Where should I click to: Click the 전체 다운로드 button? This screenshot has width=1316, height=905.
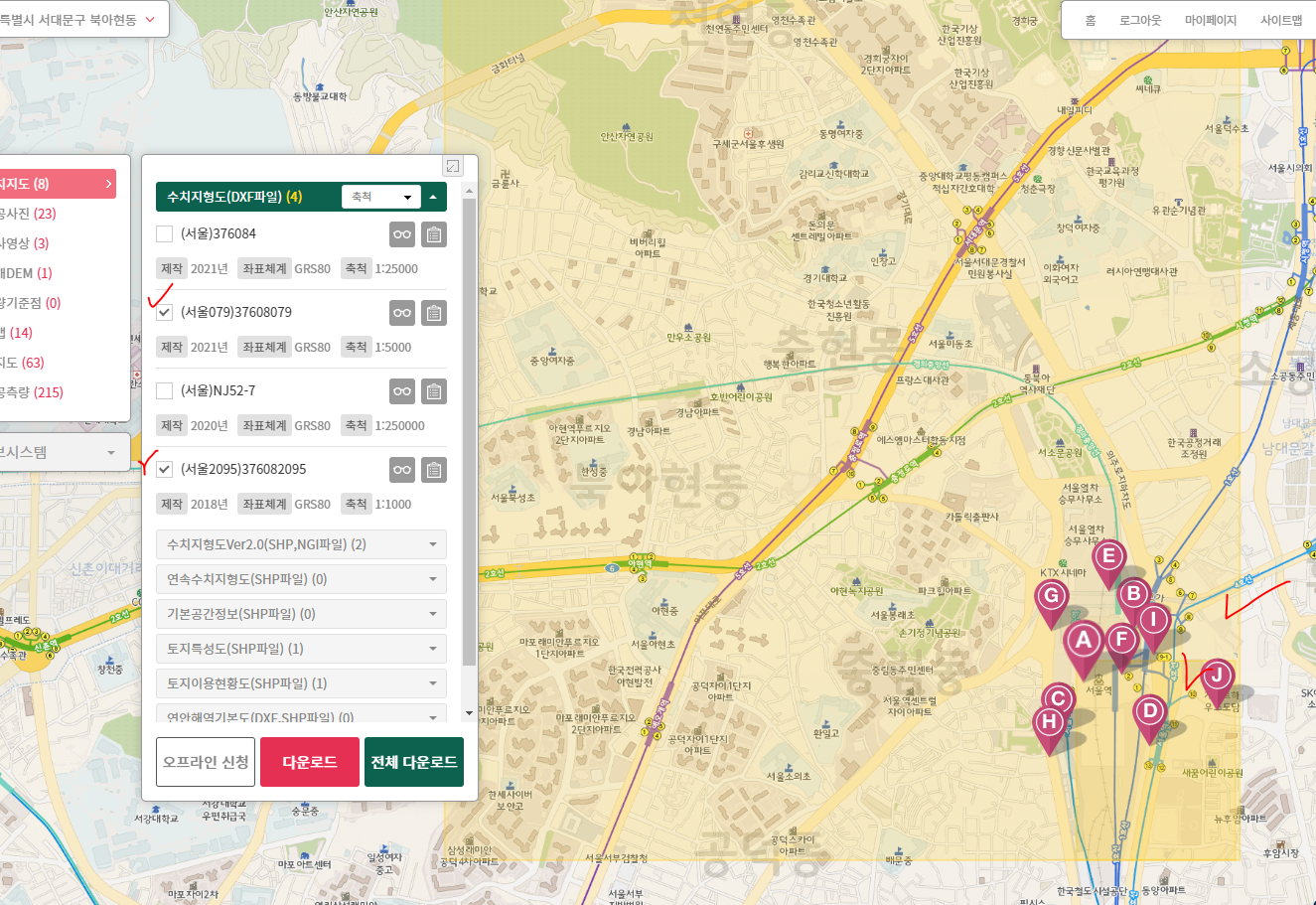[x=414, y=762]
